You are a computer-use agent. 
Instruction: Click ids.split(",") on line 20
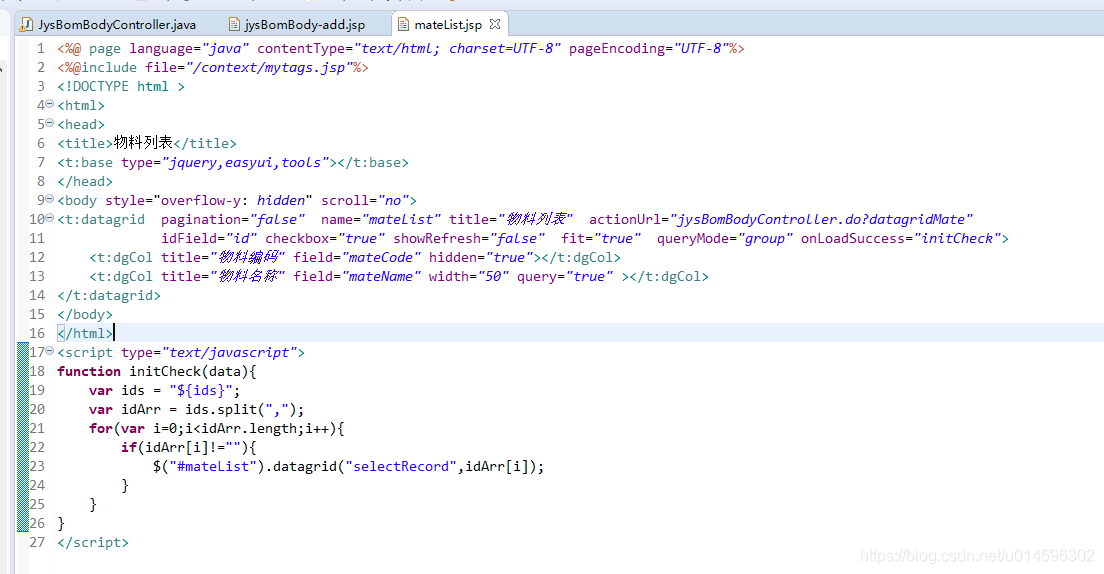click(x=241, y=409)
